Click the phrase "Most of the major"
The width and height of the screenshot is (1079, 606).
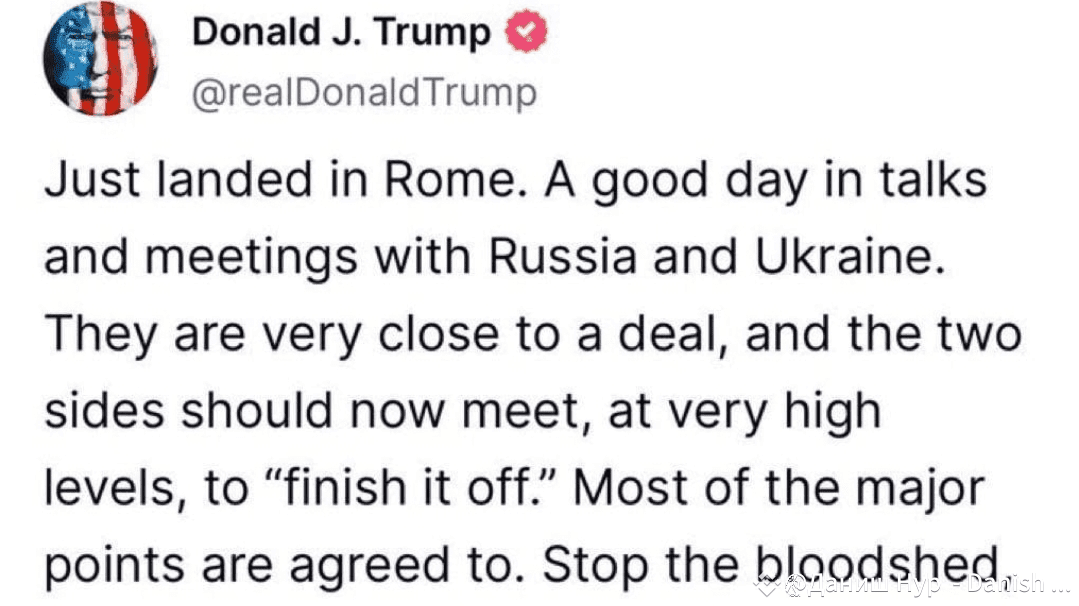778,488
